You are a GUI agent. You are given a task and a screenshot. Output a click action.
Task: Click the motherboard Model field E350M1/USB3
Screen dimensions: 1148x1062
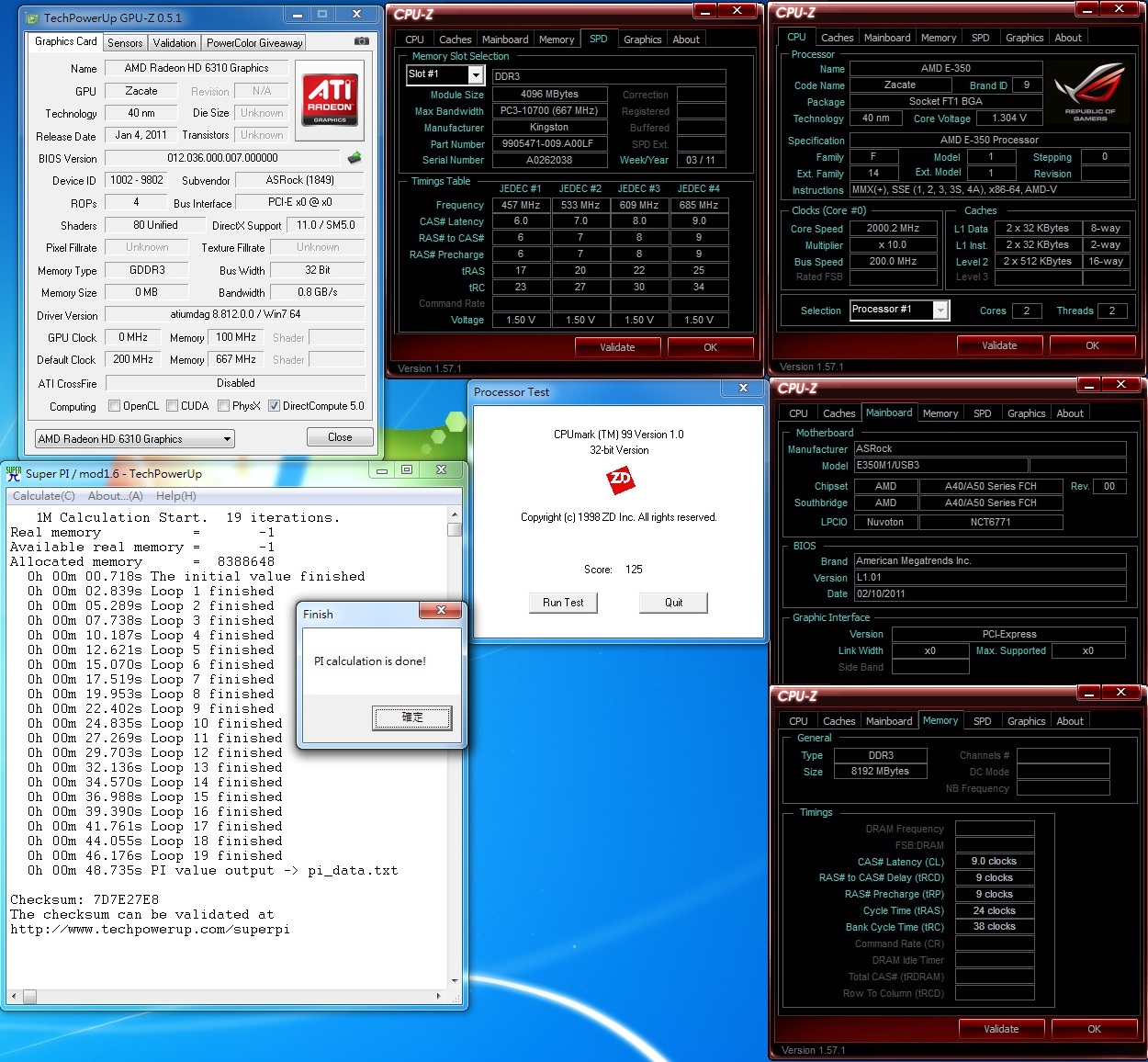click(x=940, y=466)
